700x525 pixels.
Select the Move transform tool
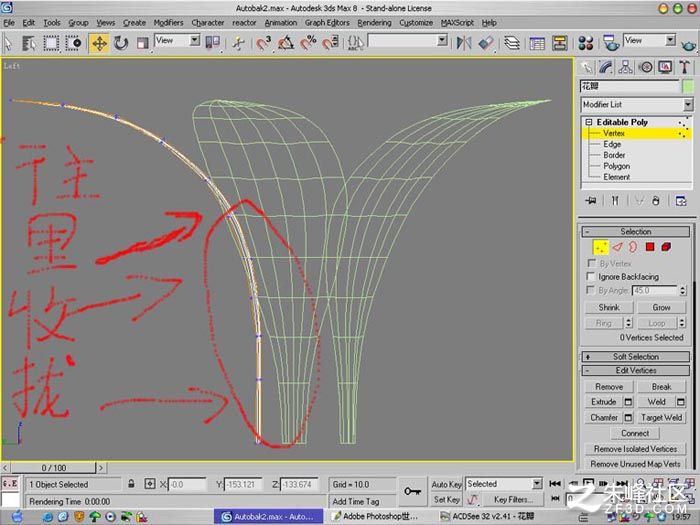tap(99, 43)
